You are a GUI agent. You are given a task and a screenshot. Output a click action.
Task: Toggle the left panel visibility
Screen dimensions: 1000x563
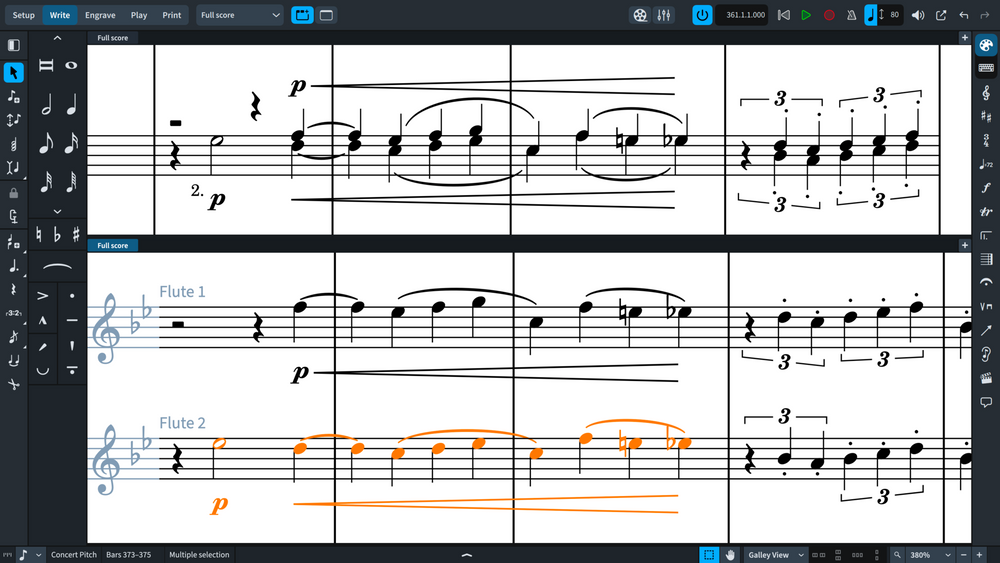pos(13,45)
